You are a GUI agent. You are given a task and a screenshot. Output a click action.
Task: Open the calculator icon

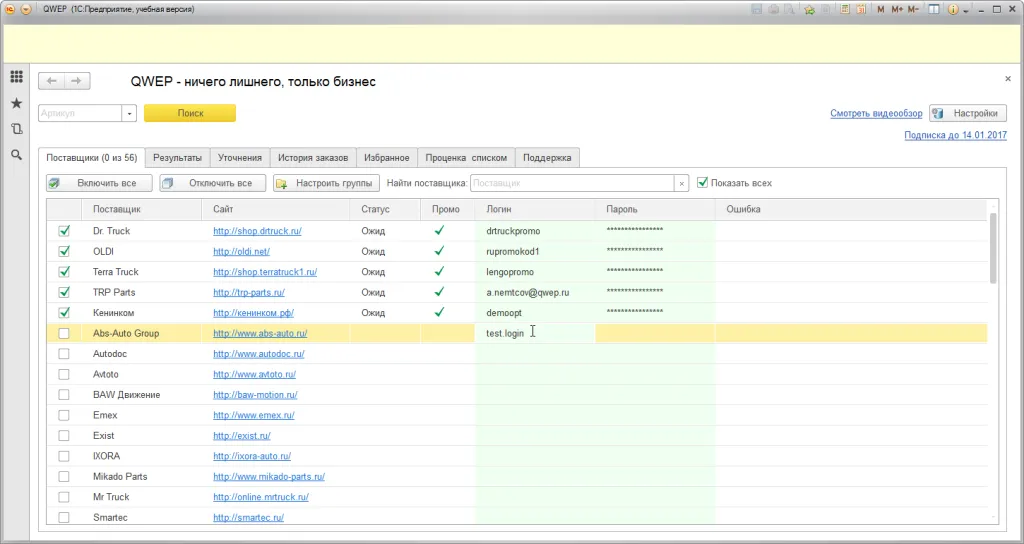tap(844, 9)
